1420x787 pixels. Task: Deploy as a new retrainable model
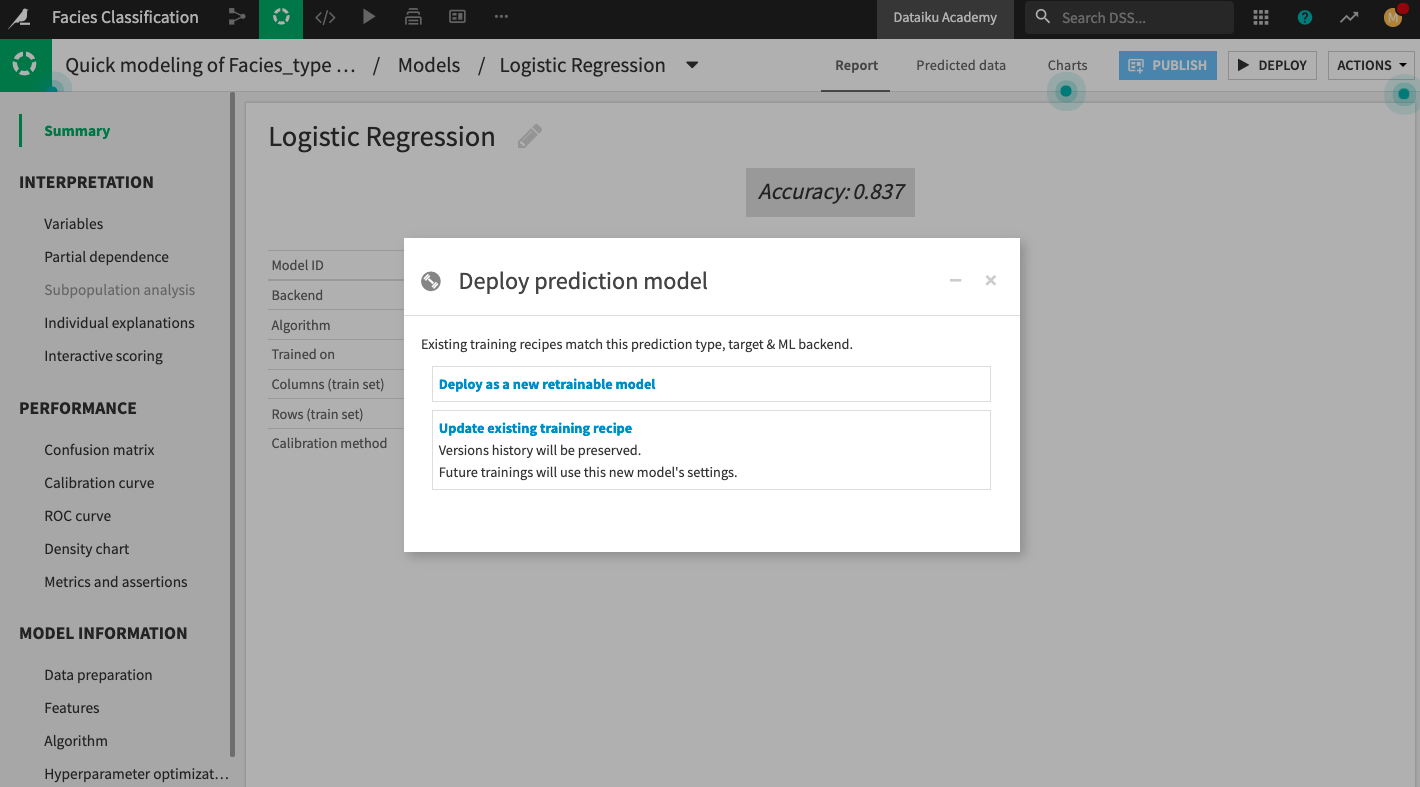click(546, 384)
